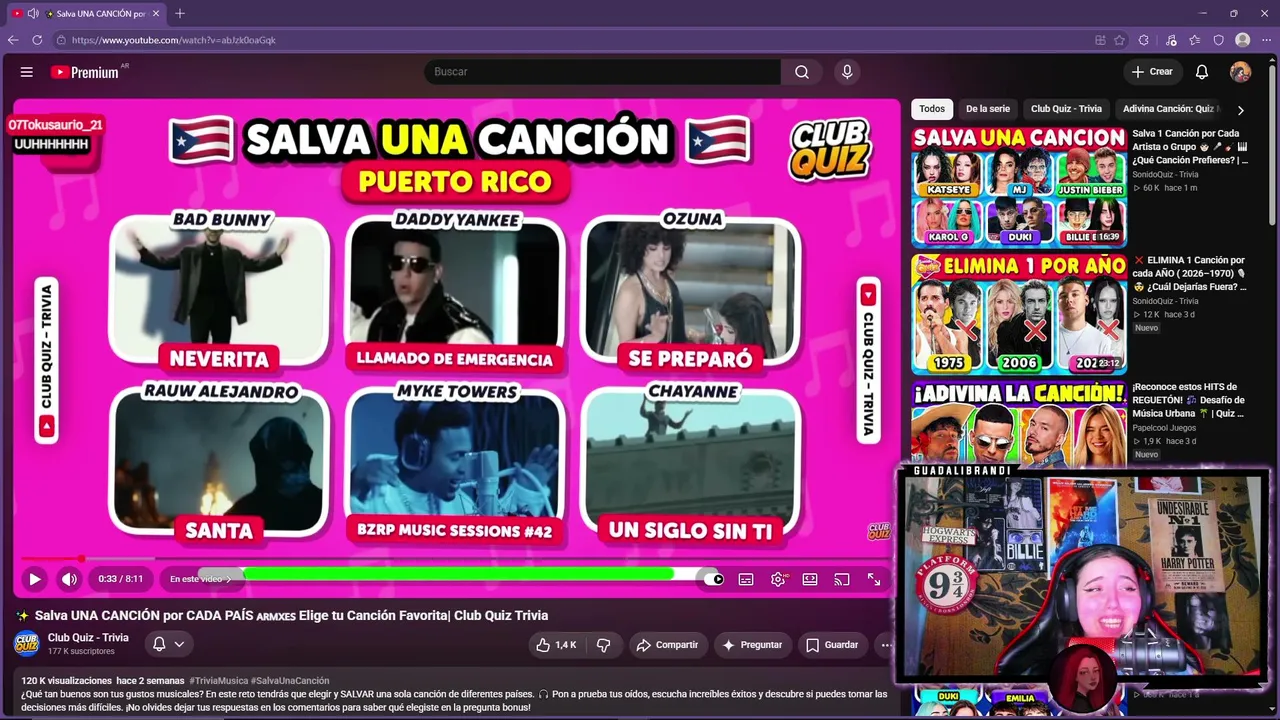Open a new browser tab

(x=180, y=13)
